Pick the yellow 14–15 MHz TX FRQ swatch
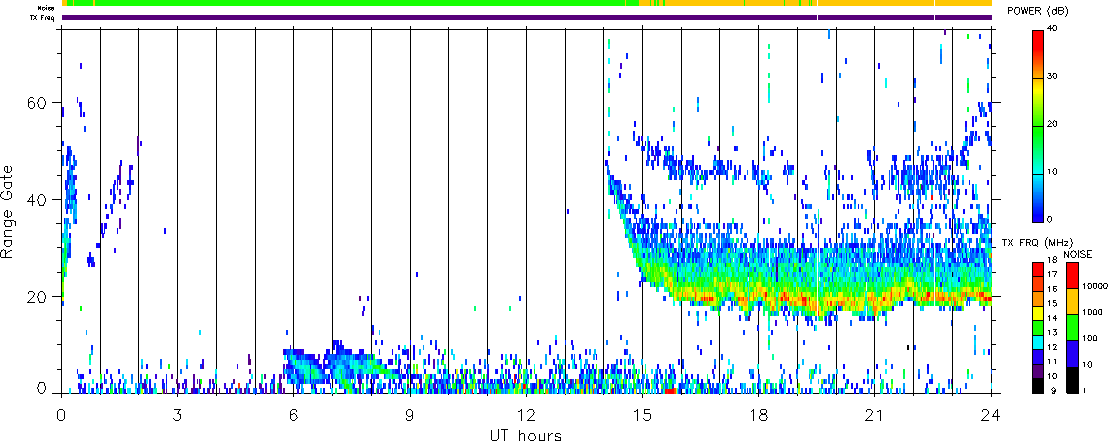Screen dimensions: 1108x441 1037,312
